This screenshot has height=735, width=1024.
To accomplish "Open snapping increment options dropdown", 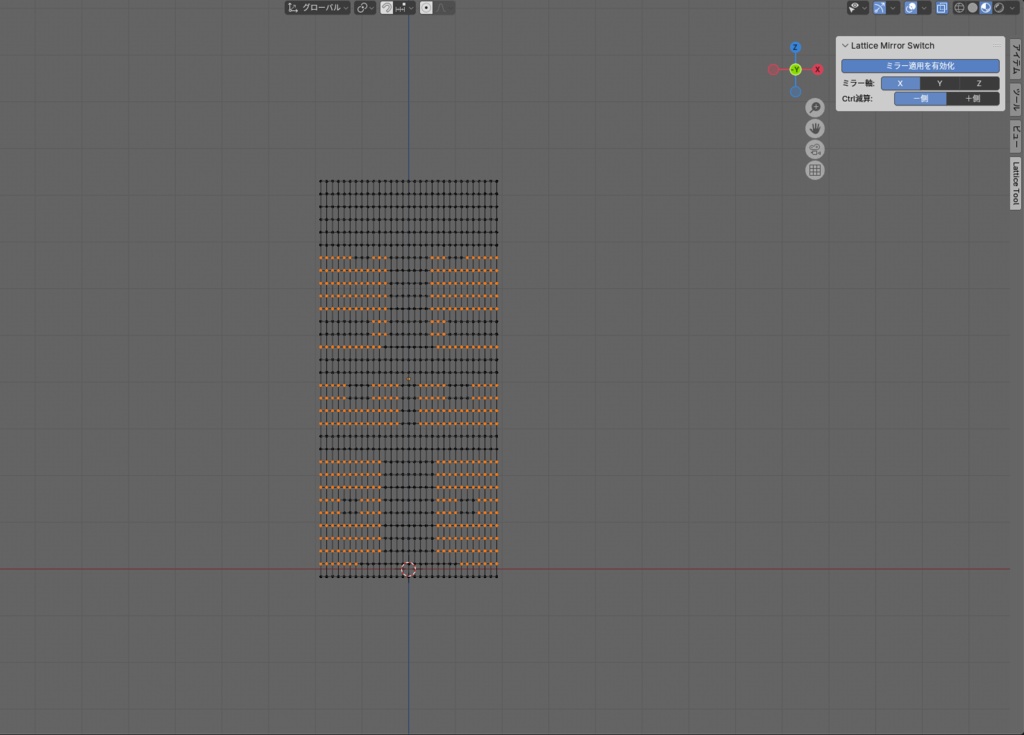I will [404, 8].
